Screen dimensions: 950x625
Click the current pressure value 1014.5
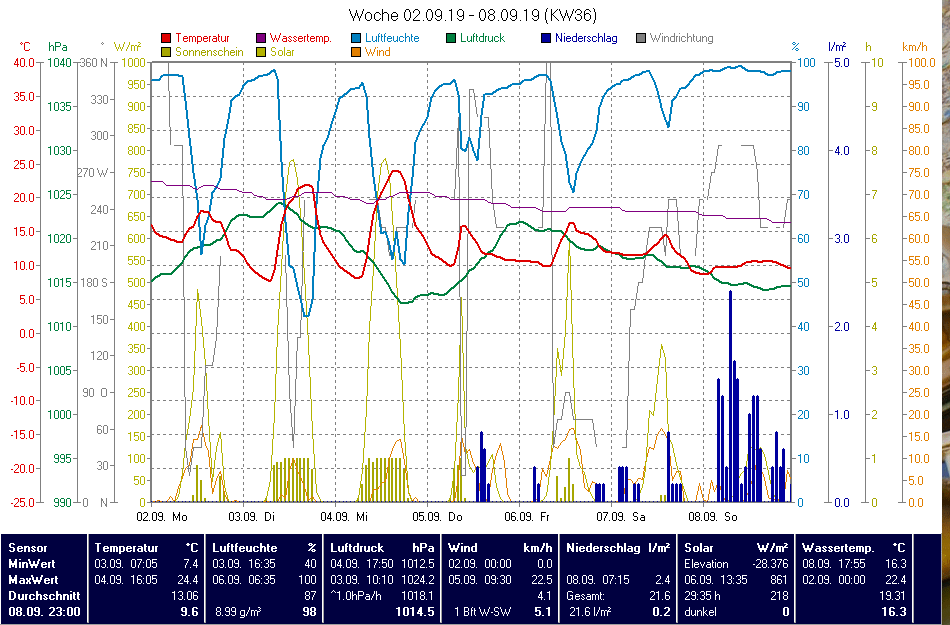tap(415, 612)
